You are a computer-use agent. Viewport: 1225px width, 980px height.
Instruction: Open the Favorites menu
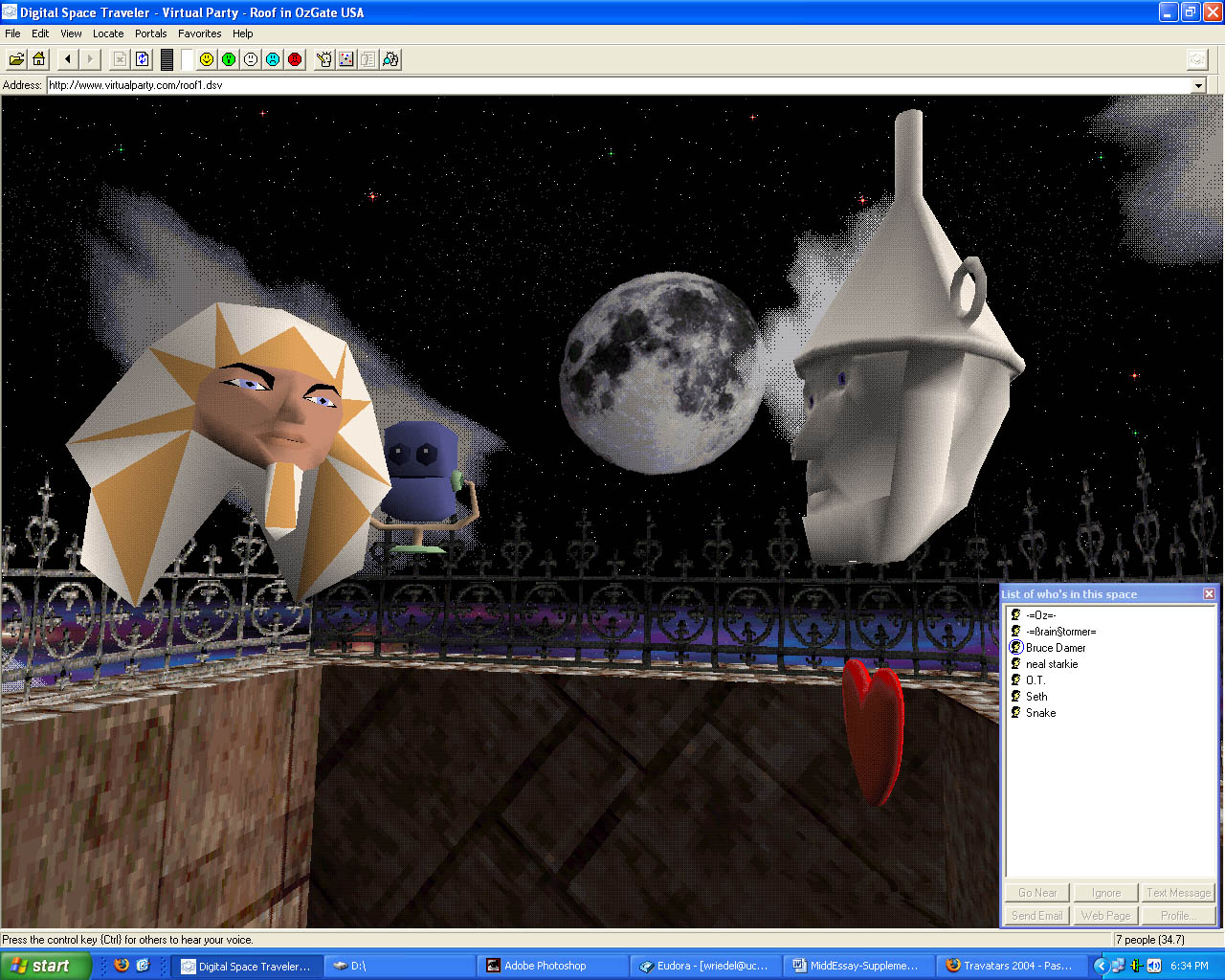(200, 33)
